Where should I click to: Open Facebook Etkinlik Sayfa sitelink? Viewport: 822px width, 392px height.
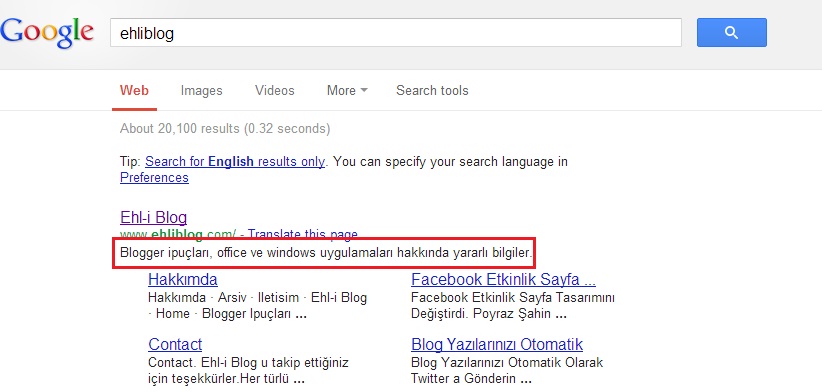[503, 279]
